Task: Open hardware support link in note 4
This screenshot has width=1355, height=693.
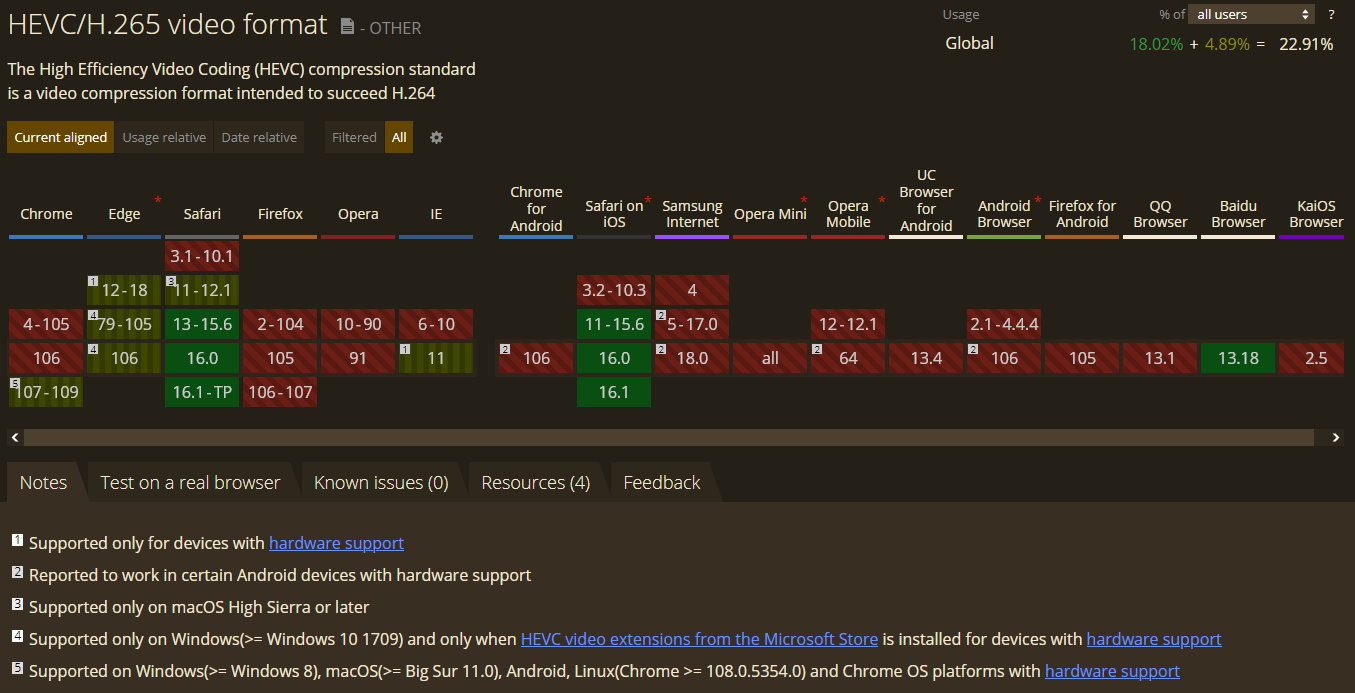Action: 1154,639
